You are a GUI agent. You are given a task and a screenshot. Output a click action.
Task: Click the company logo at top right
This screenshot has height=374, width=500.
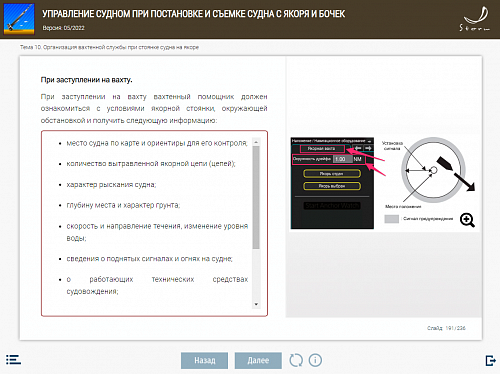pos(475,19)
